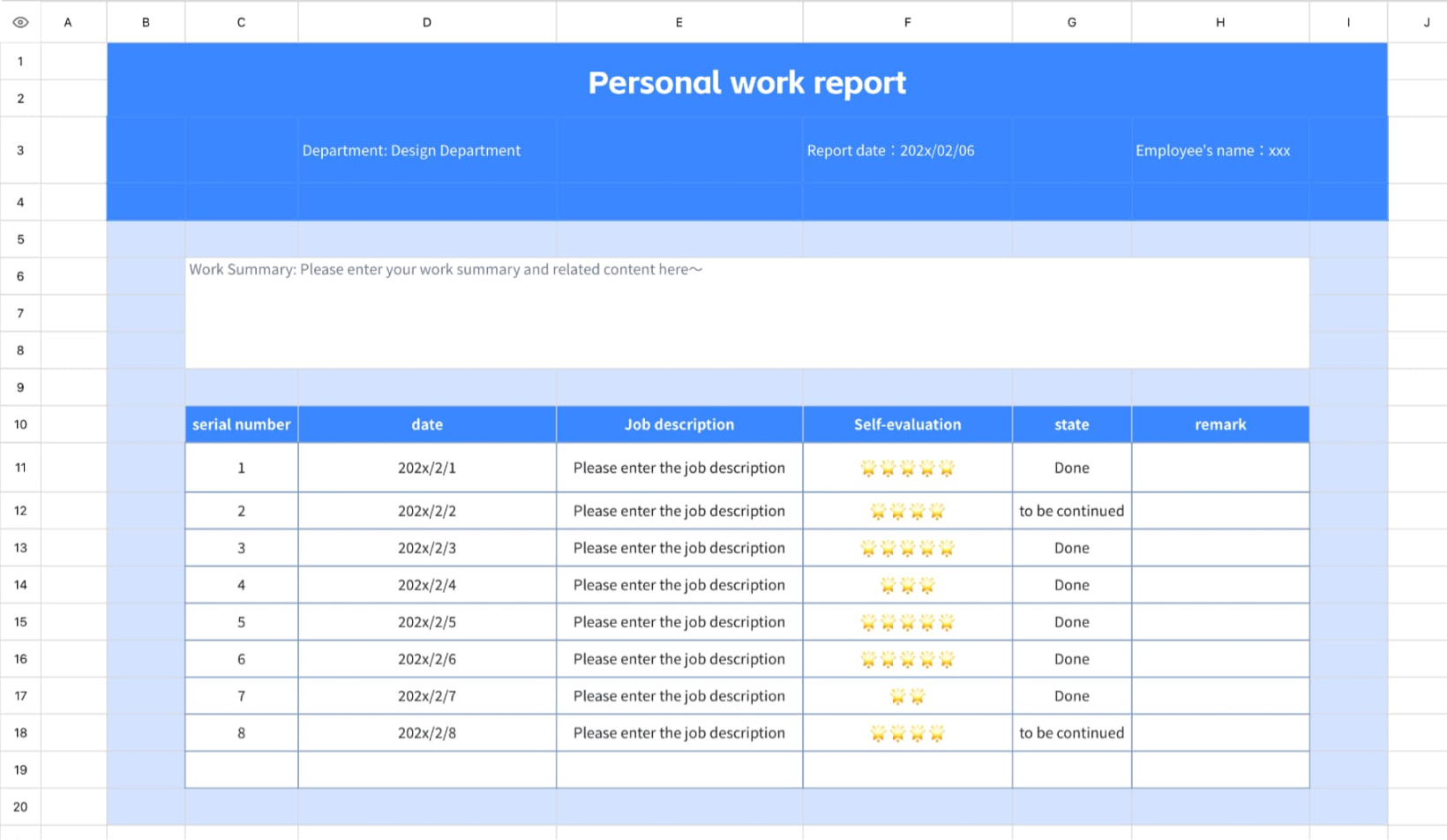Click to be continued state in row 12
This screenshot has width=1447, height=840.
[x=1072, y=511]
